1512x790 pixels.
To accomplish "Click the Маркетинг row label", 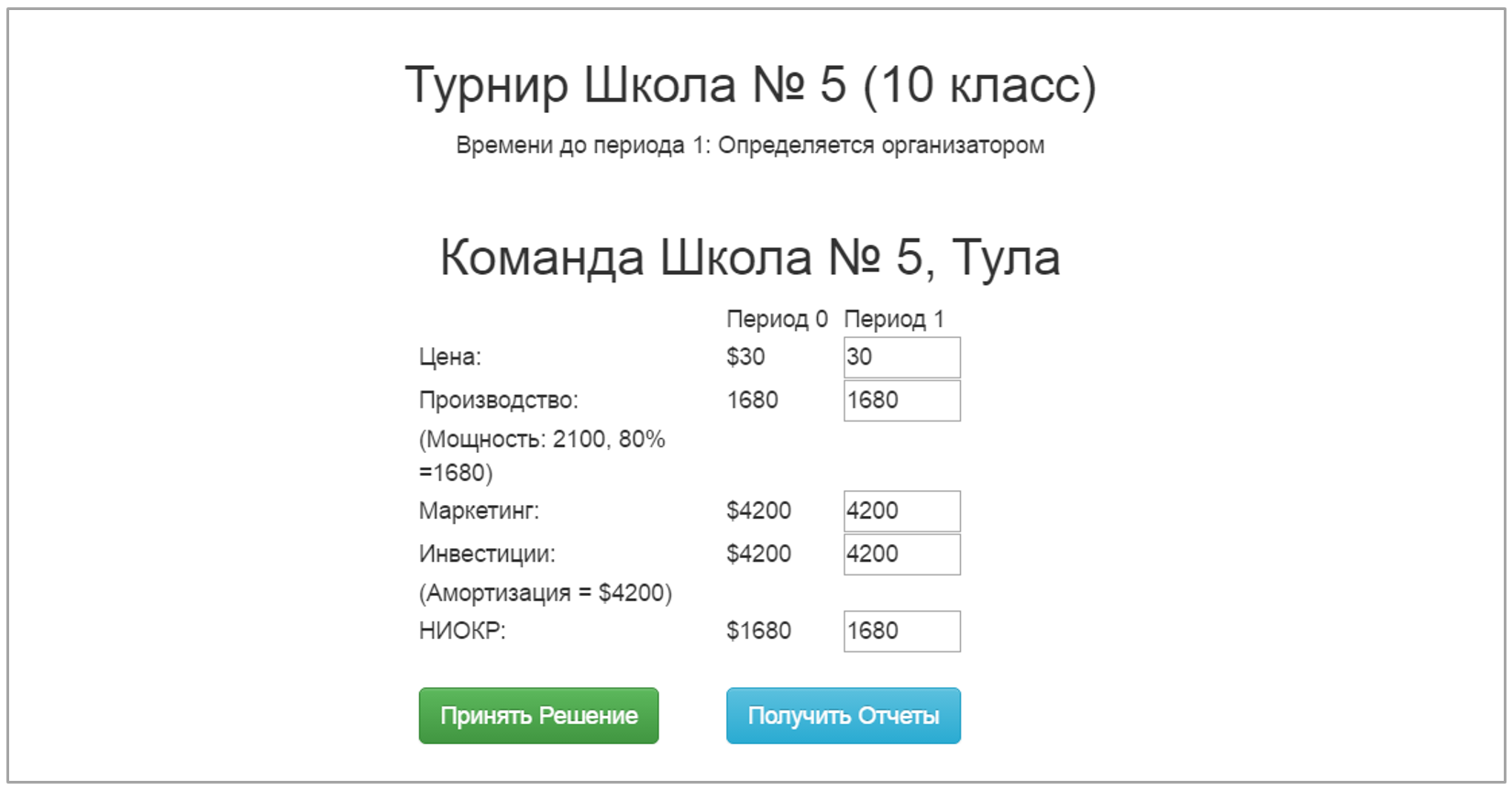I will pos(479,510).
